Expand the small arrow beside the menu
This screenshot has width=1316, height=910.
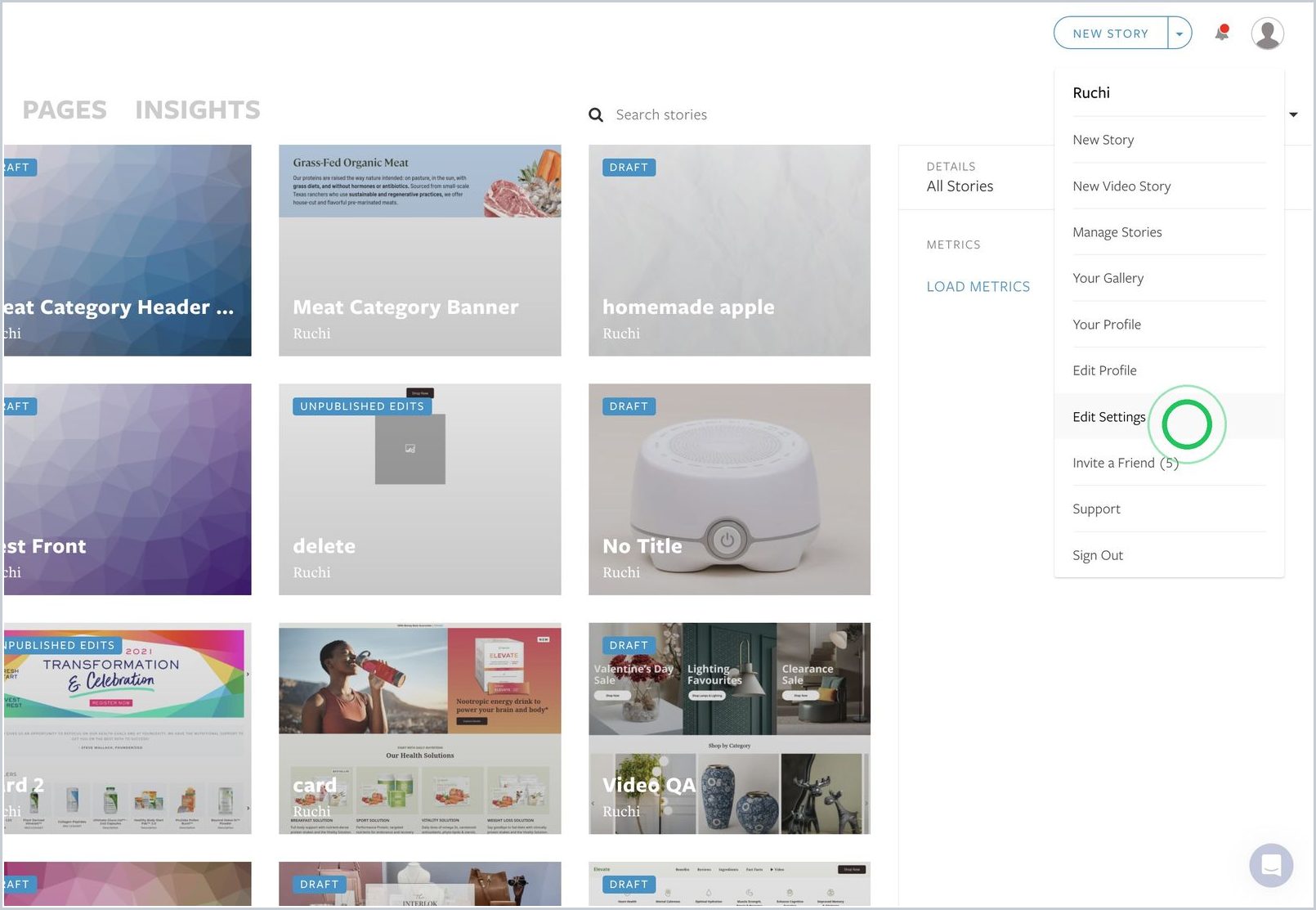click(x=1293, y=114)
